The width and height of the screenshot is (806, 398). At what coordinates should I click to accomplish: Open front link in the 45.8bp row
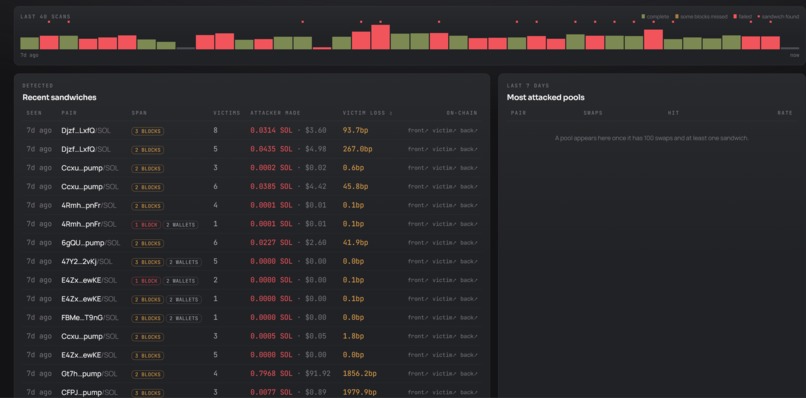point(417,187)
